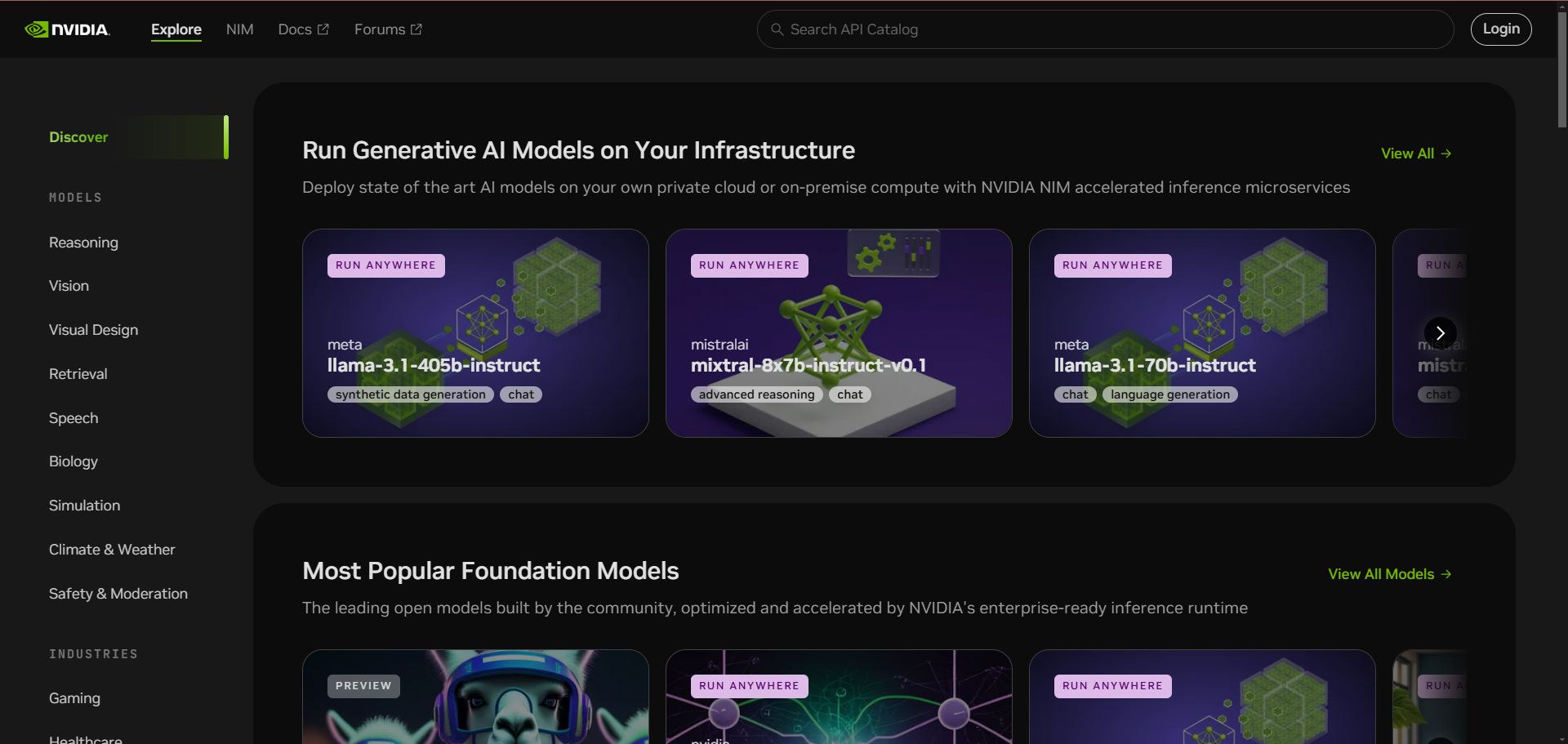Viewport: 1568px width, 744px height.
Task: Click chat tag on mixtral card
Action: (850, 394)
